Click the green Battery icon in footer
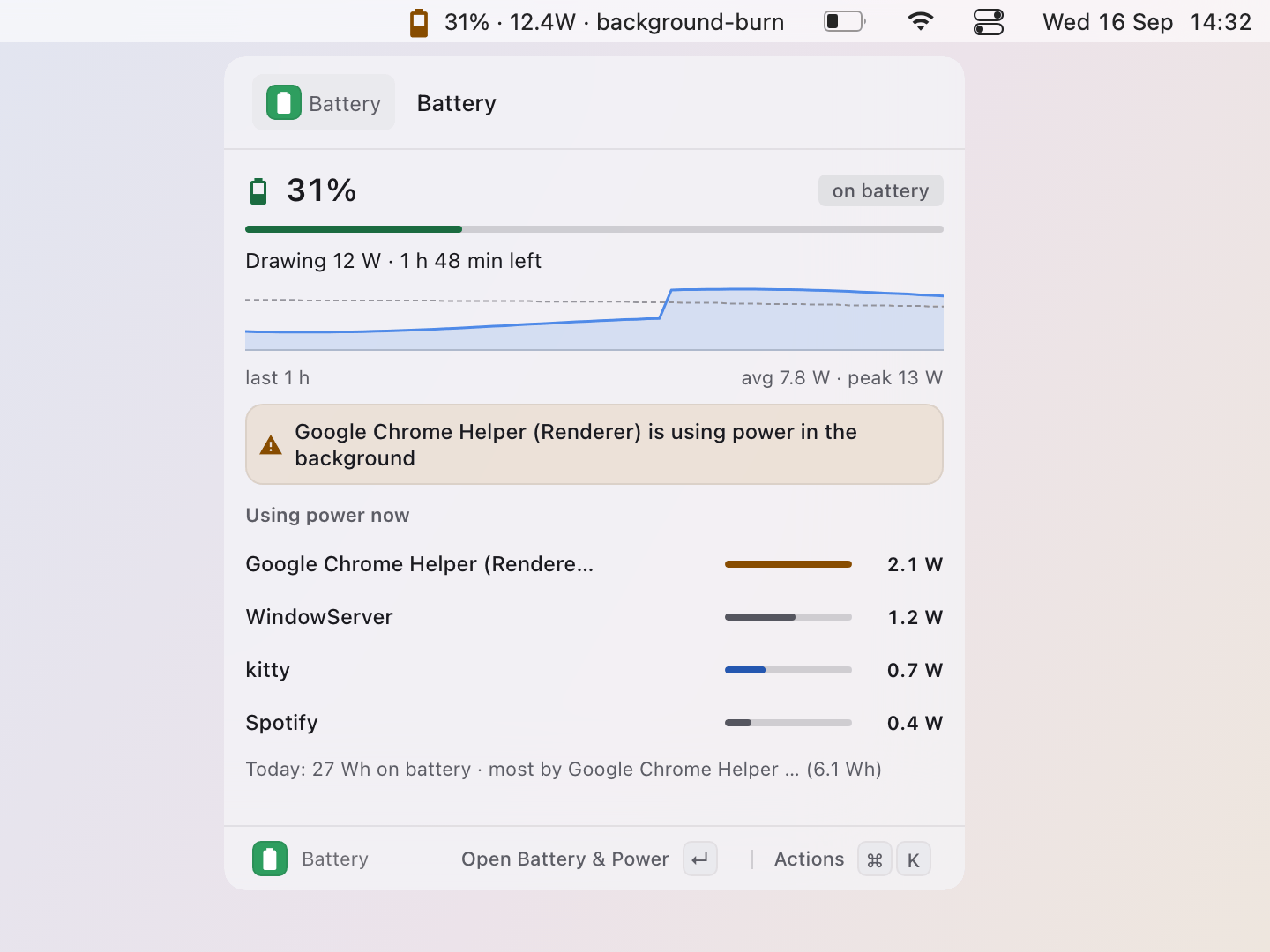 pos(270,859)
